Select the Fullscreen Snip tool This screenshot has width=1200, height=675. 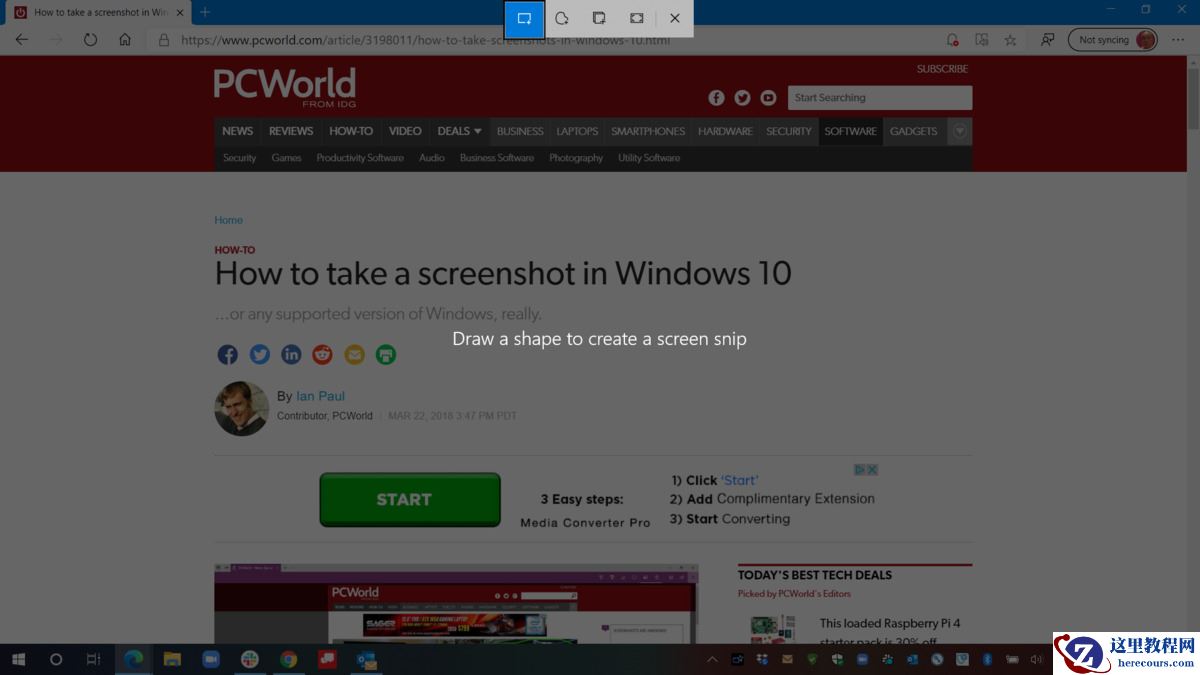[636, 18]
